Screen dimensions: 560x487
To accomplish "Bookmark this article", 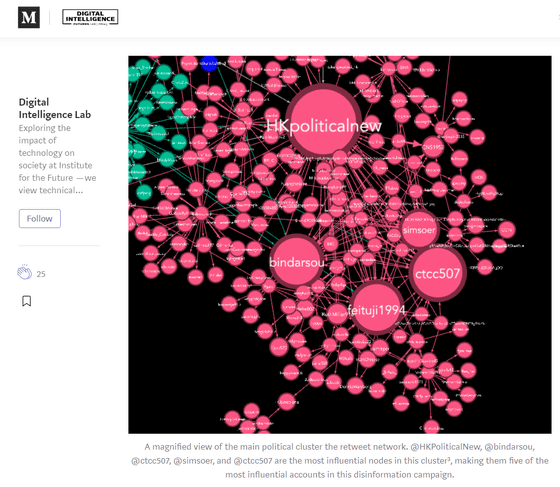I will (26, 301).
